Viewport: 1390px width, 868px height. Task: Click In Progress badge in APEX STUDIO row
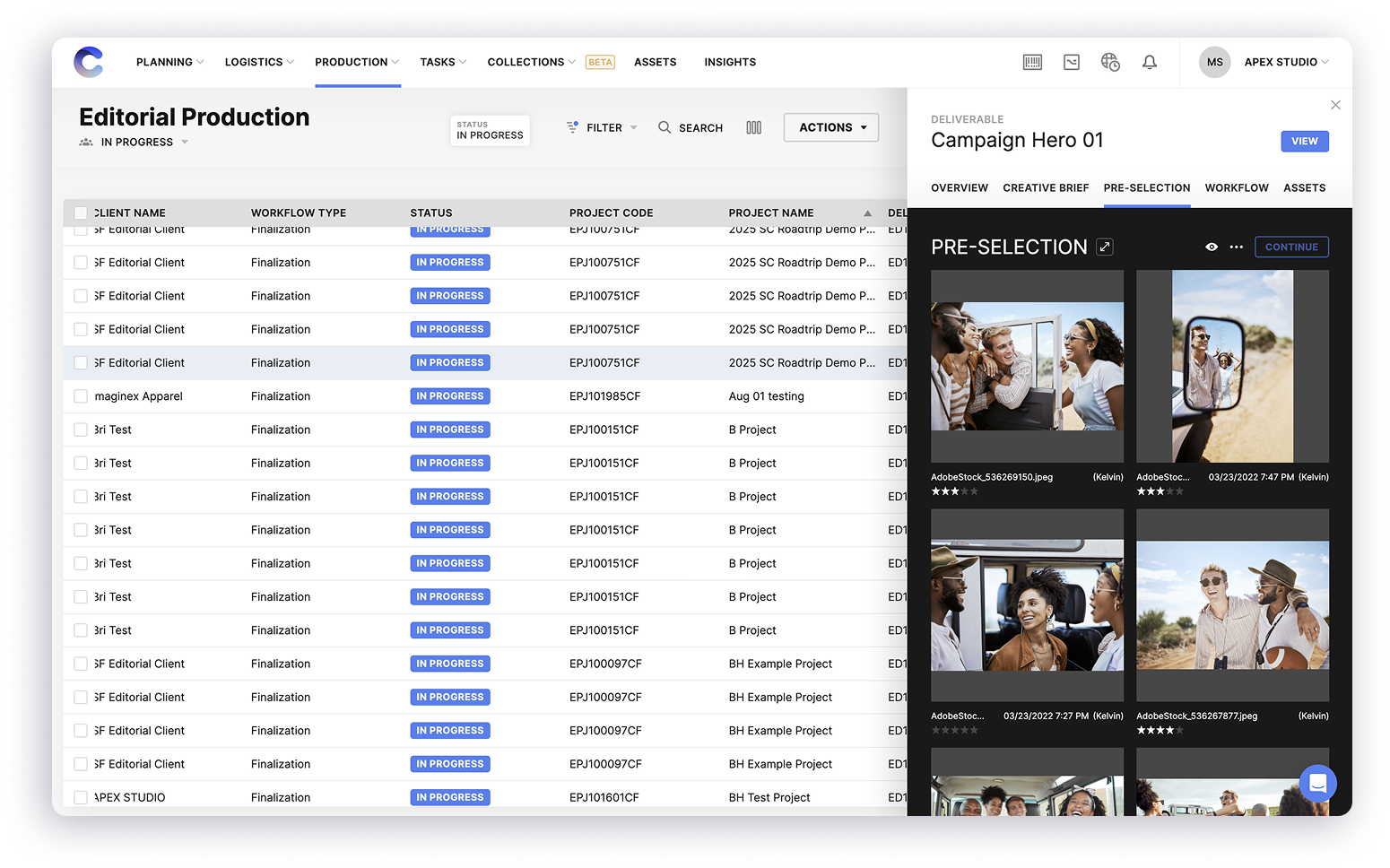[450, 797]
